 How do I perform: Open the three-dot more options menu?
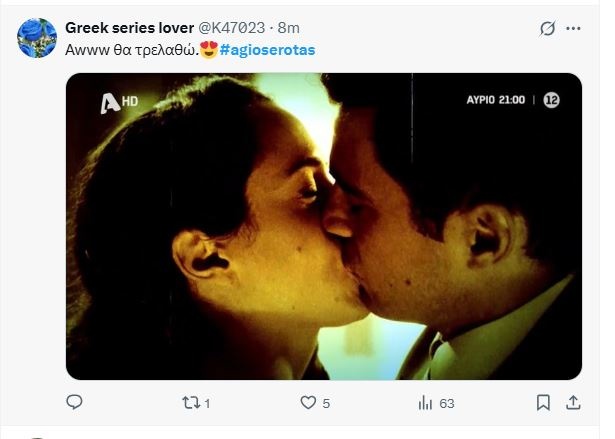coord(574,29)
